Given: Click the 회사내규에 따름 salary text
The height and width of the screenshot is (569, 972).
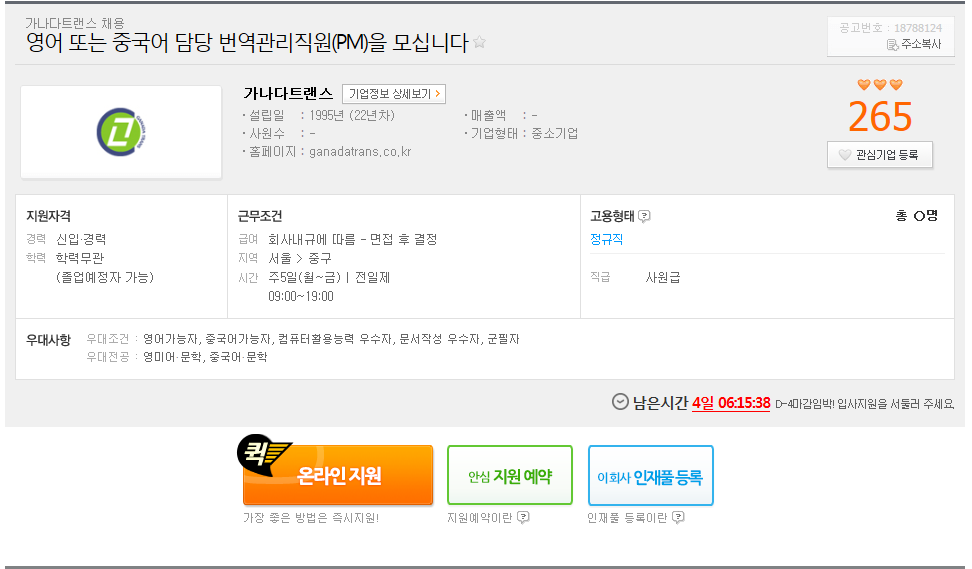Looking at the screenshot, I should (353, 239).
